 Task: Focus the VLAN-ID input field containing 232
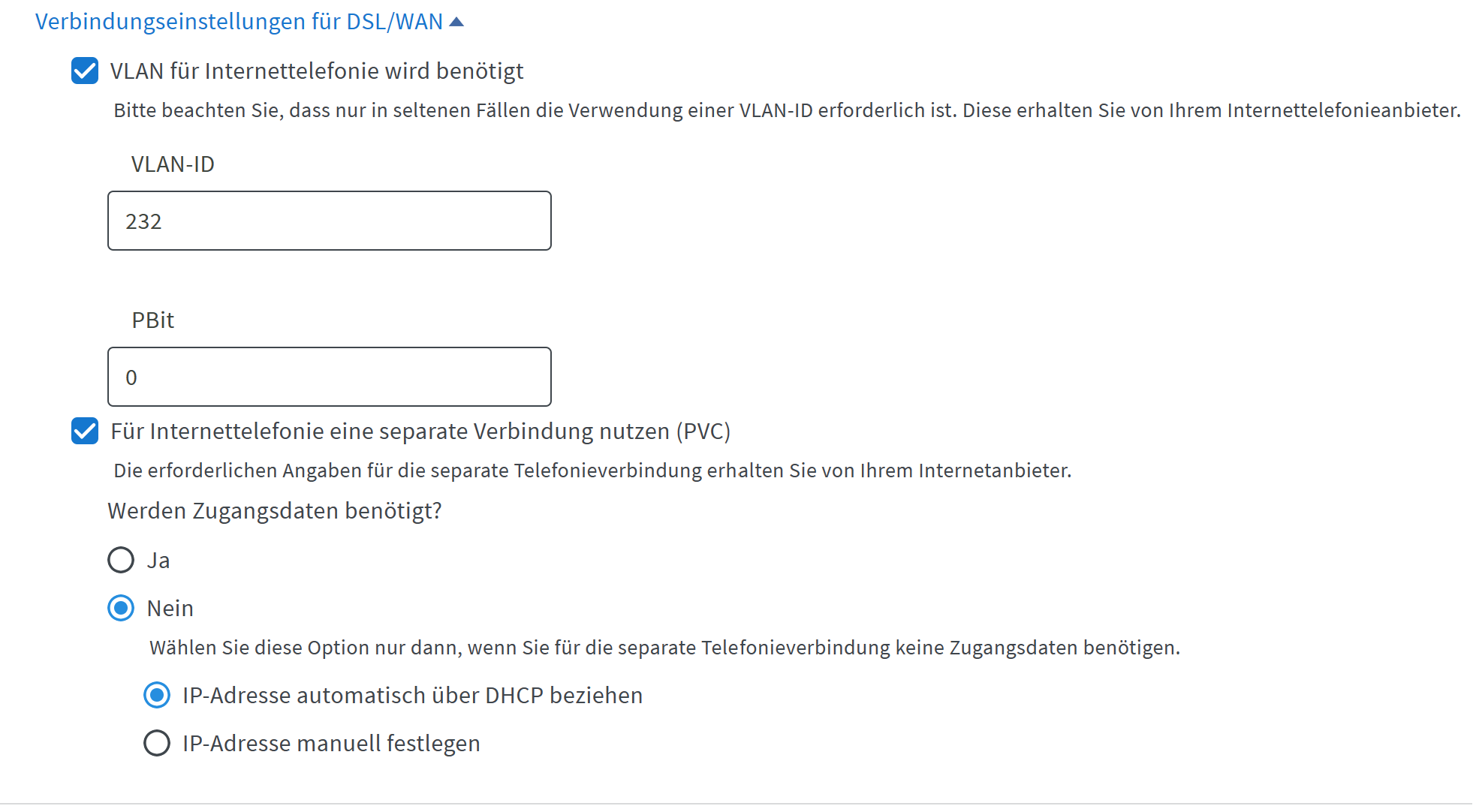click(x=330, y=221)
